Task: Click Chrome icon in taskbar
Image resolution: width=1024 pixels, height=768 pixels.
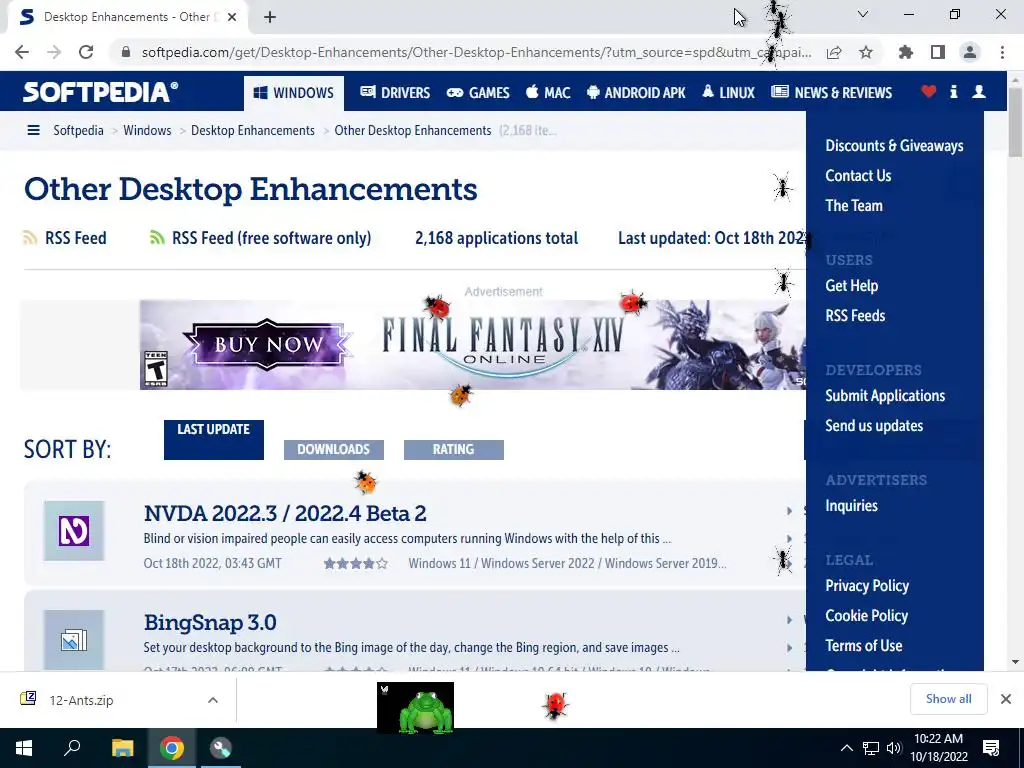Action: (172, 748)
